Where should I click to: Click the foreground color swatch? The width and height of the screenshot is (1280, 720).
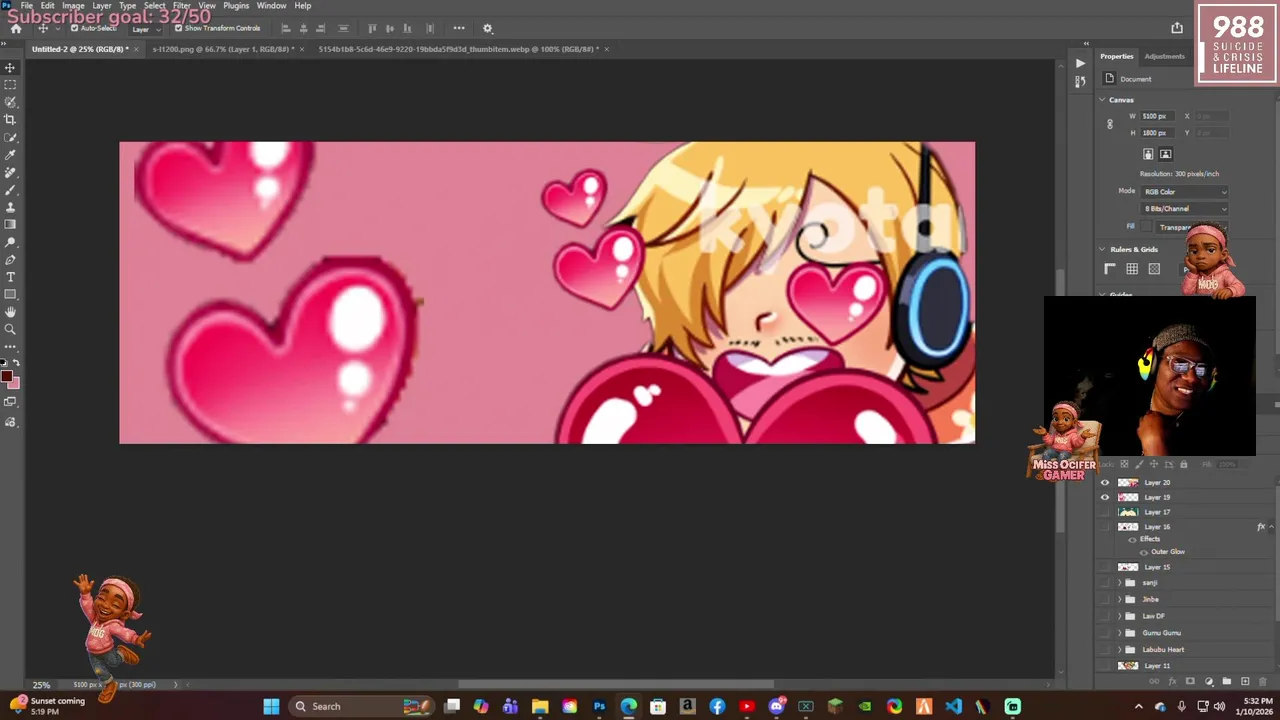[6, 377]
